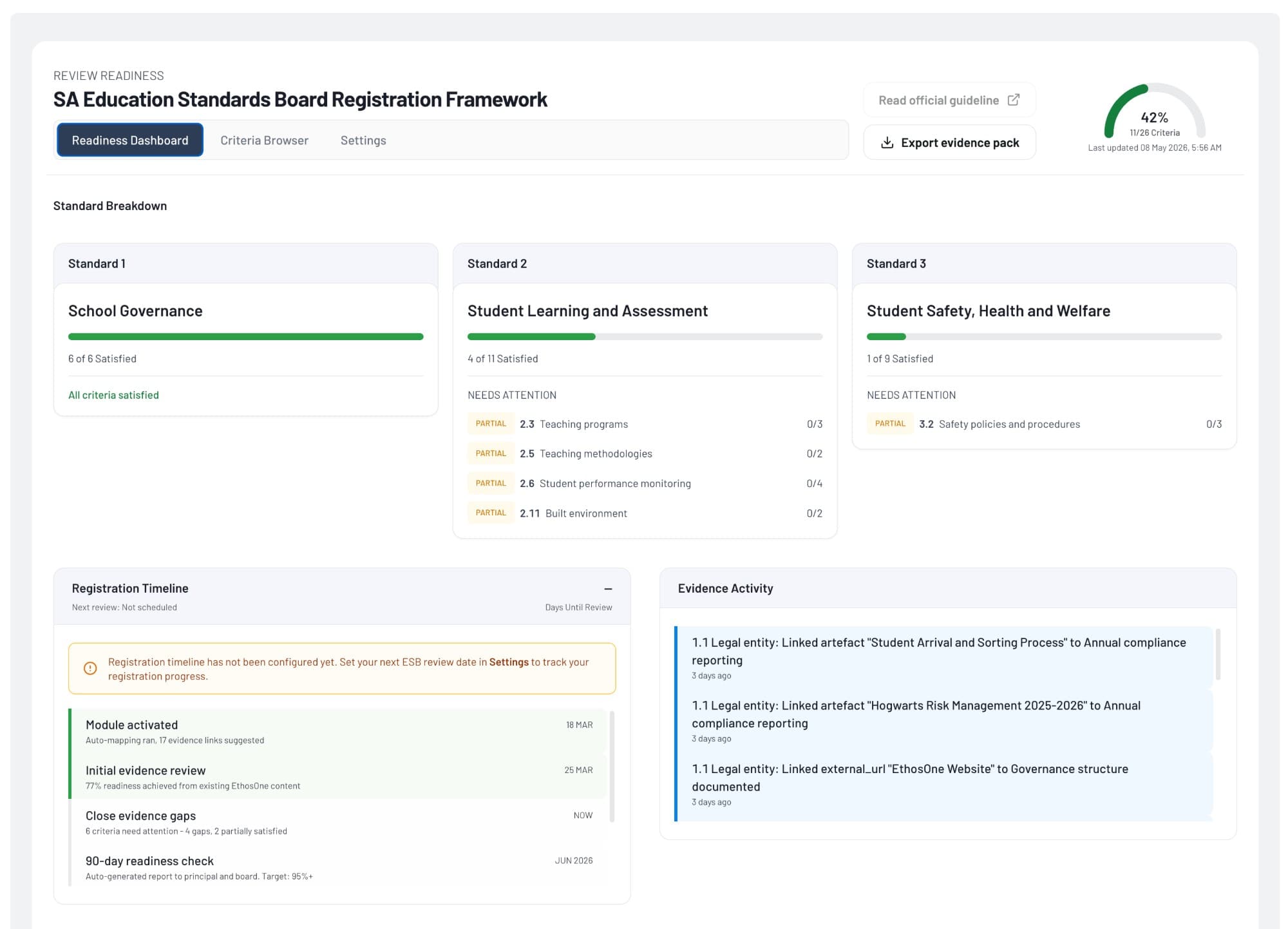Click the download icon in Export evidence pack
Viewport: 1288px width, 929px height.
click(887, 142)
